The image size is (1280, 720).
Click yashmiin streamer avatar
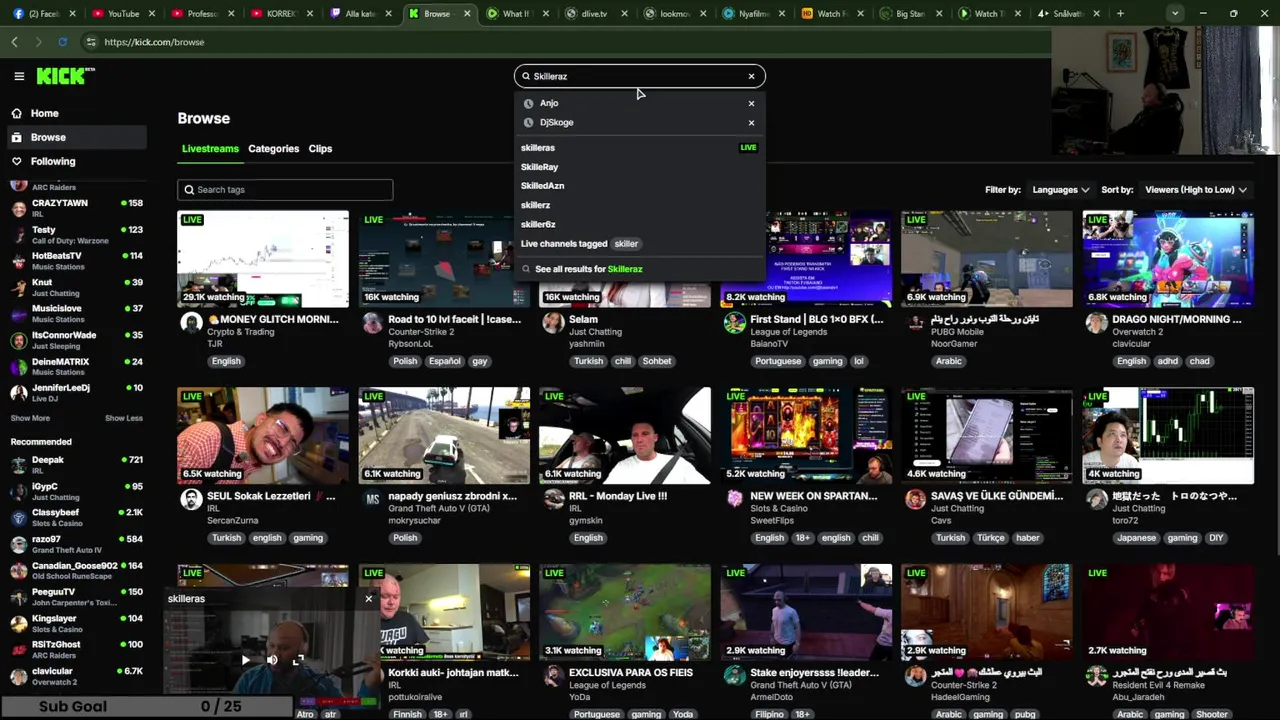click(553, 323)
